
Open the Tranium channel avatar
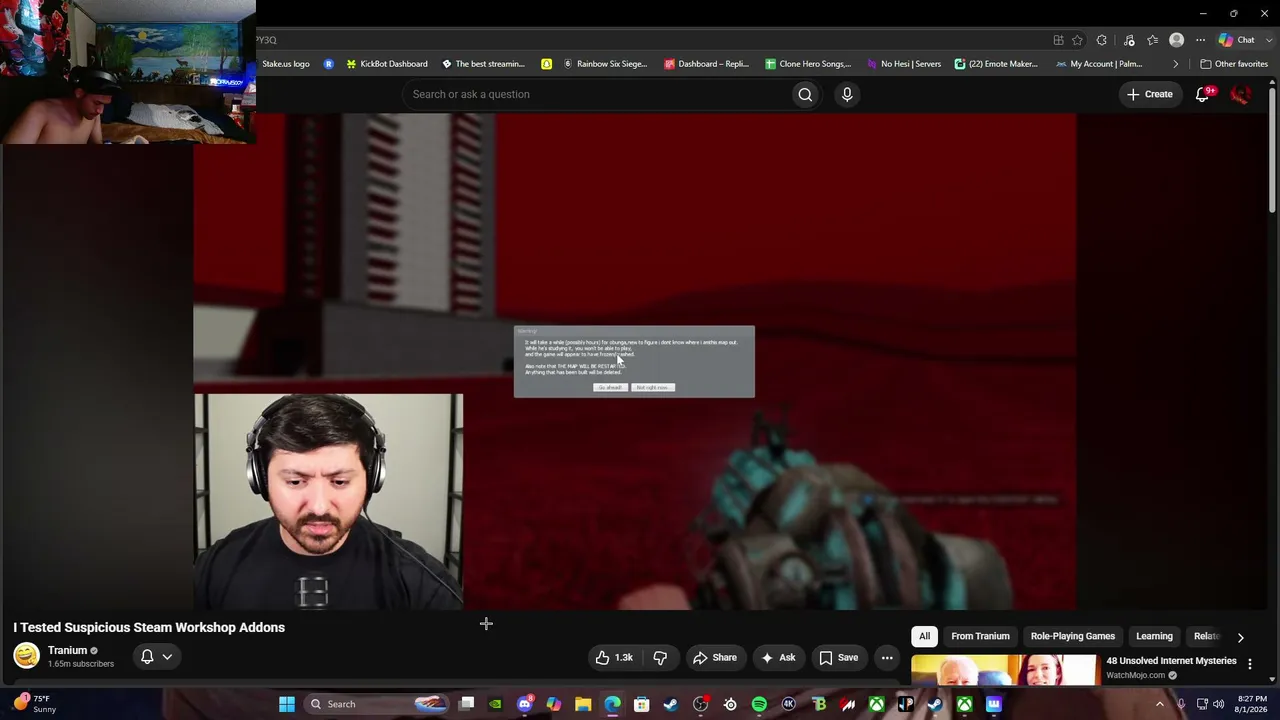pos(26,656)
